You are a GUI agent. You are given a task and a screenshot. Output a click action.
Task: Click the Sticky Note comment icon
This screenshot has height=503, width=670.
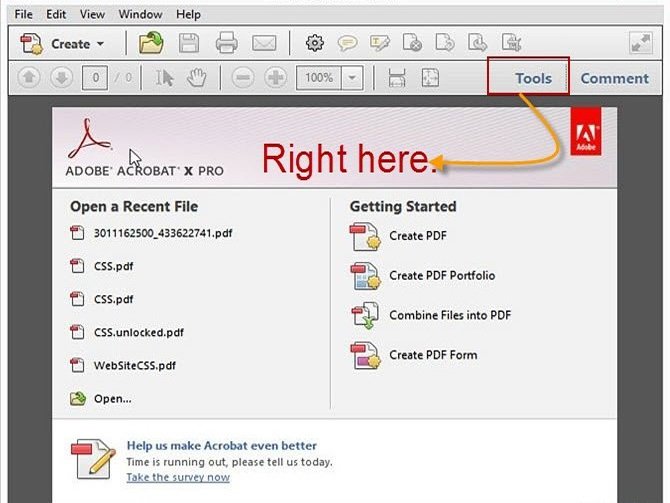click(347, 43)
